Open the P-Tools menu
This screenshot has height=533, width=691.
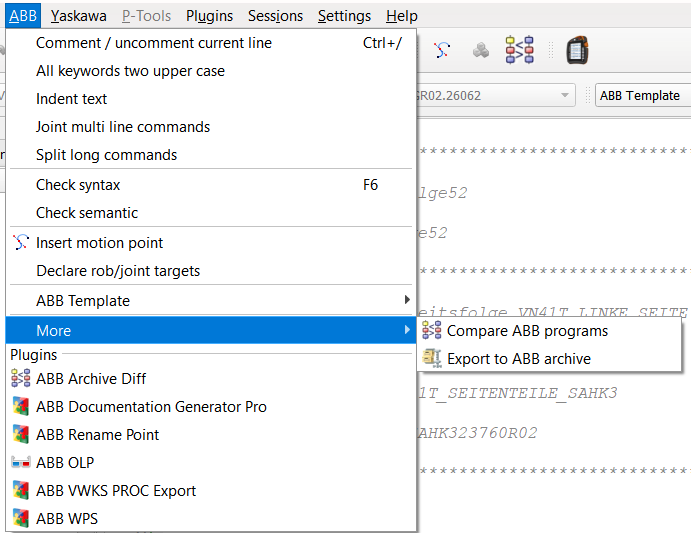(146, 16)
